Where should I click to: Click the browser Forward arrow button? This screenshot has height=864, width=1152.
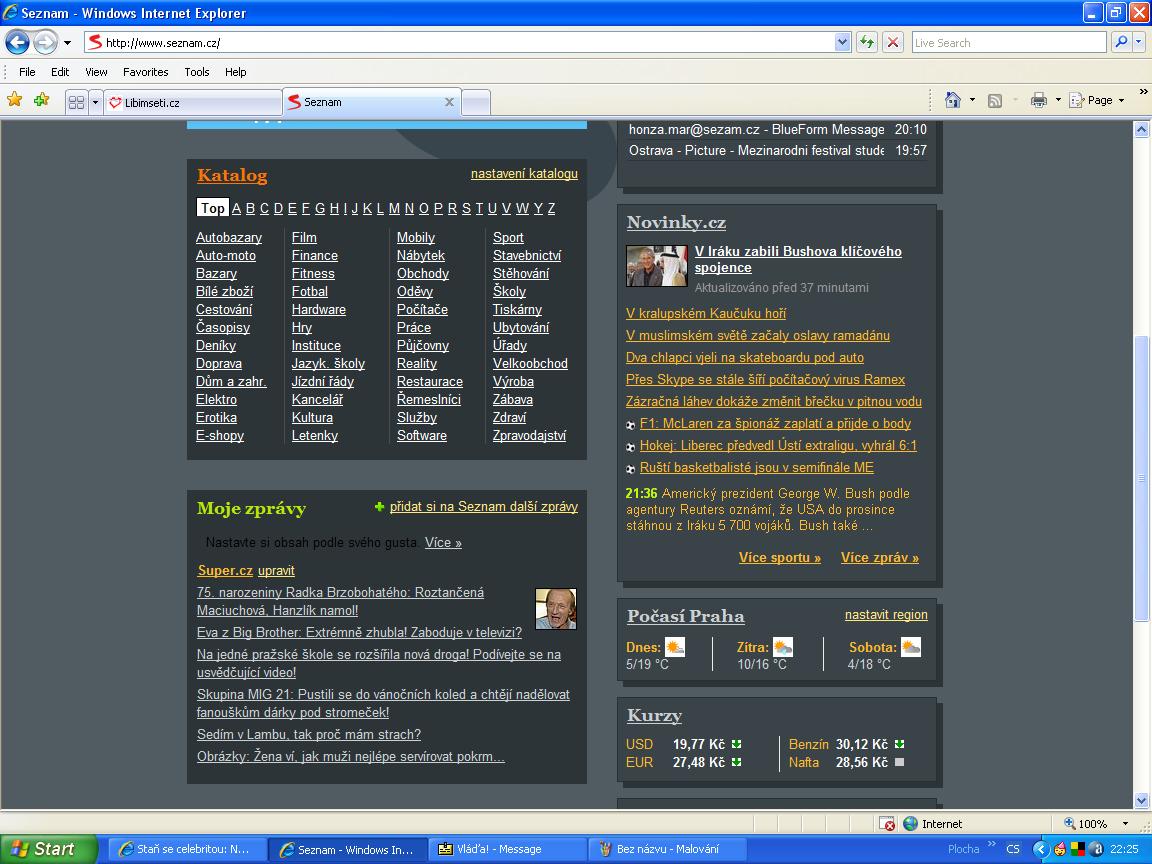(x=46, y=42)
